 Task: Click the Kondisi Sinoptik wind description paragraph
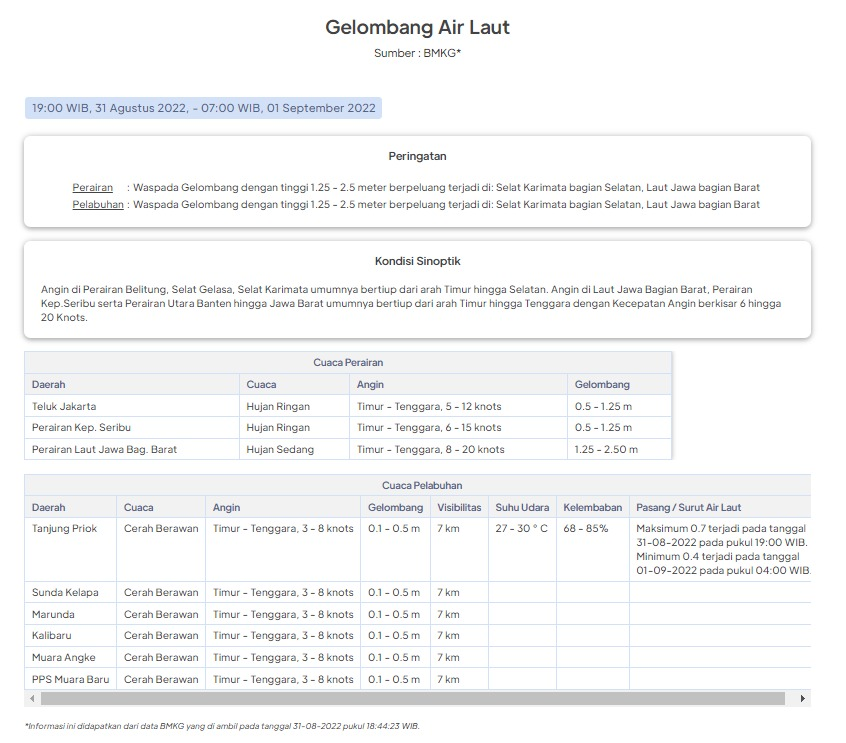pyautogui.click(x=411, y=303)
